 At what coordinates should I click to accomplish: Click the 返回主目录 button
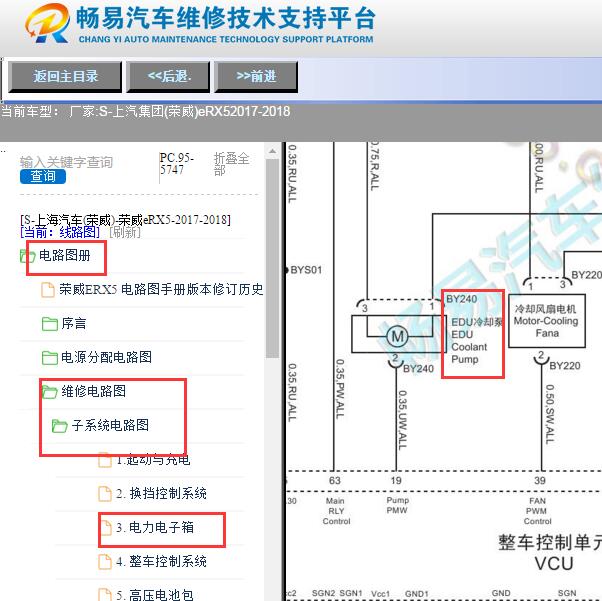(x=65, y=76)
